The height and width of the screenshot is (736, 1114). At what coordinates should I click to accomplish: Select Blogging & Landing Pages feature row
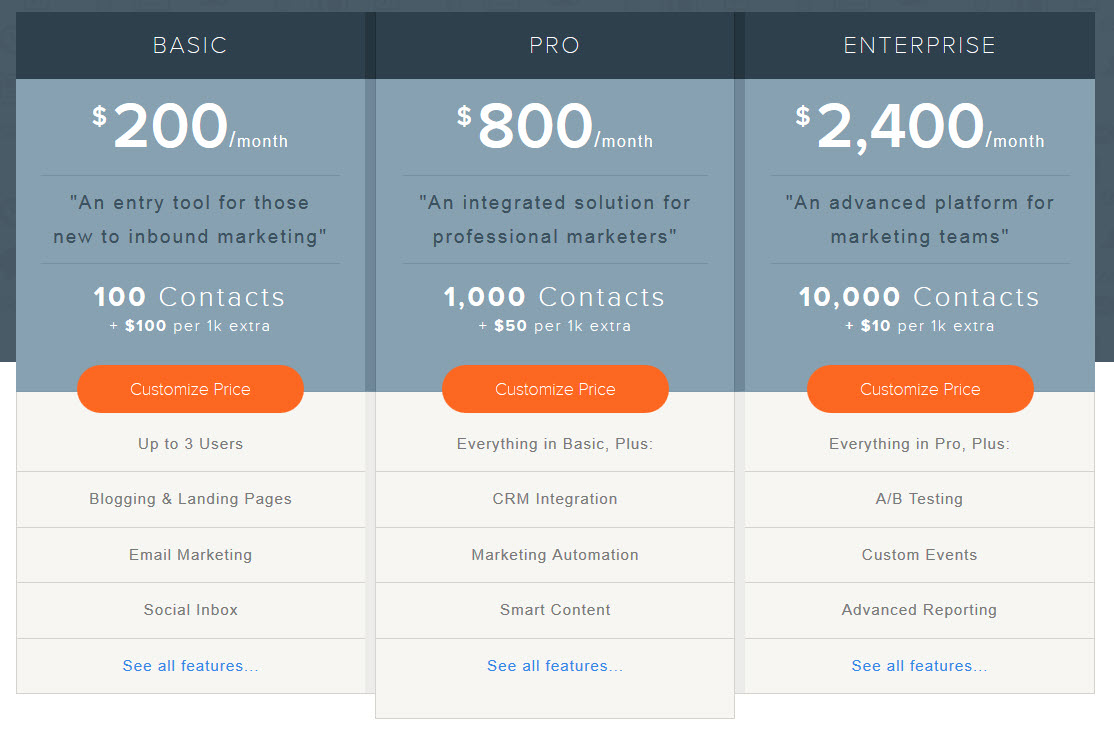(x=190, y=499)
